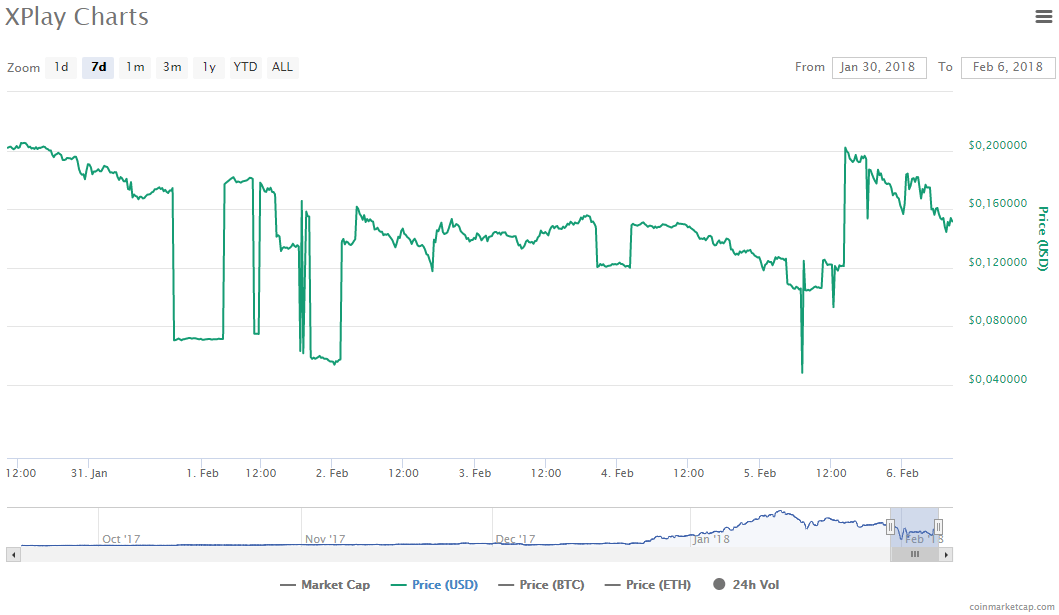Image resolution: width=1059 pixels, height=615 pixels.
Task: Click the $0,120000 axis label
Action: pos(998,262)
